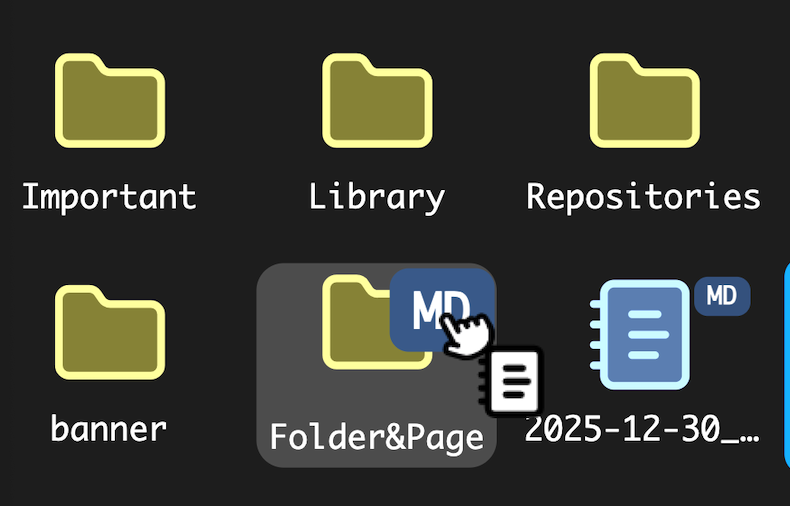Click the "2025-12-30_…" truncated file name
Viewport: 790px width, 506px height.
(642, 430)
